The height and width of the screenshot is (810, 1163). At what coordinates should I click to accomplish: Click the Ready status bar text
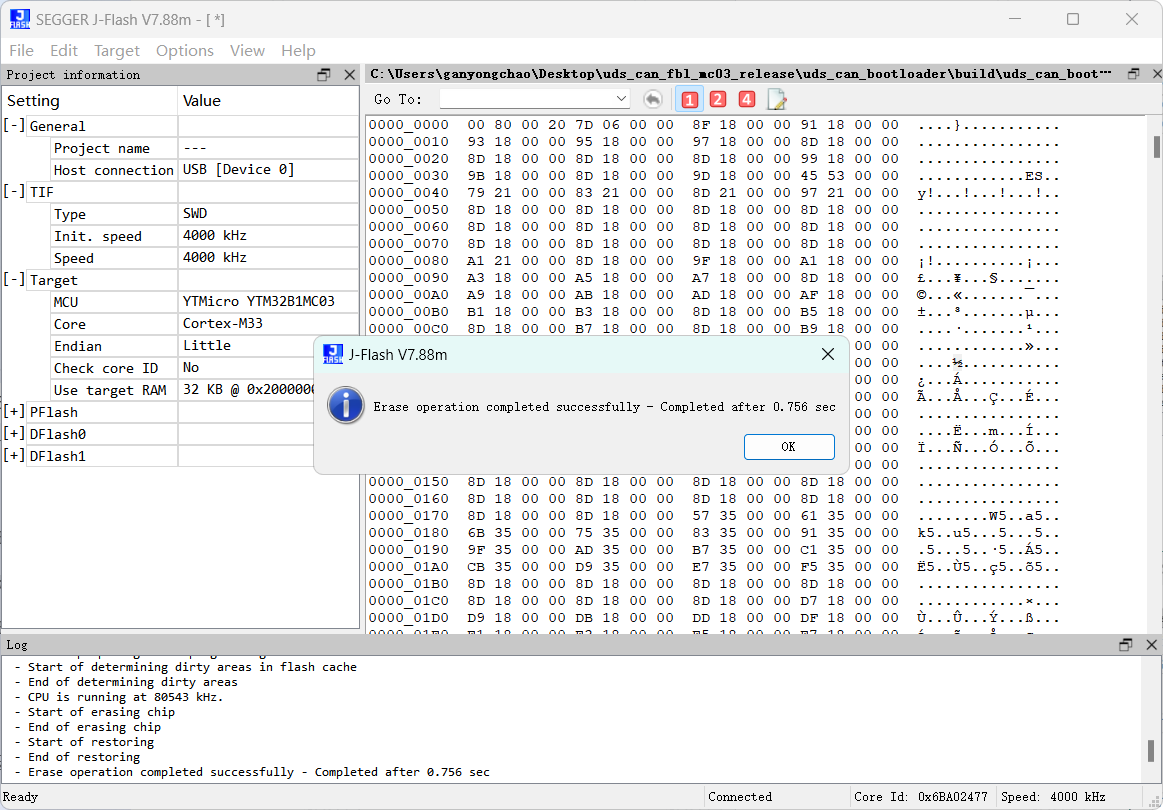(x=21, y=797)
